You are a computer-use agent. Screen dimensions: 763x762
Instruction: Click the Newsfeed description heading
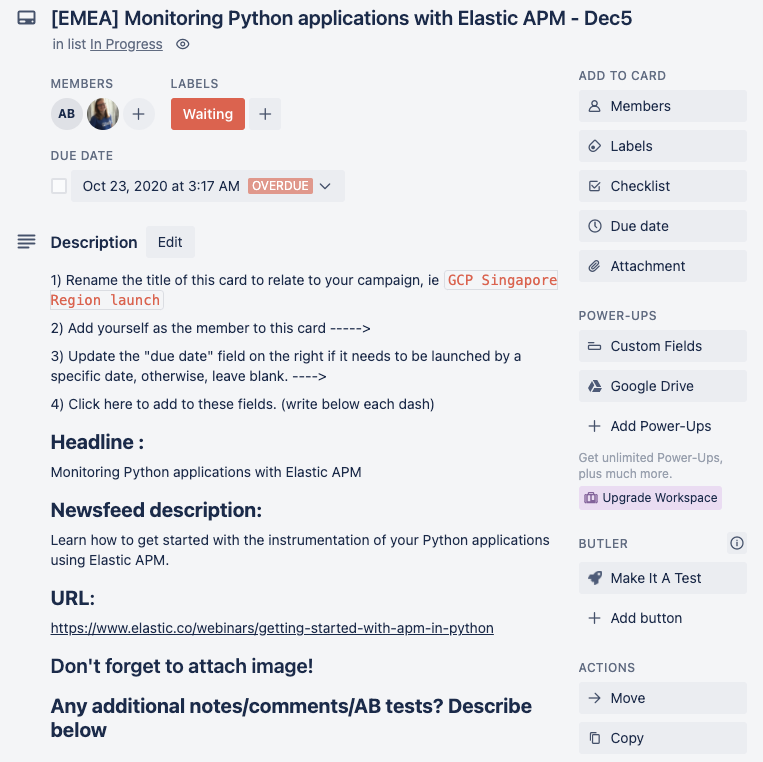pos(156,510)
